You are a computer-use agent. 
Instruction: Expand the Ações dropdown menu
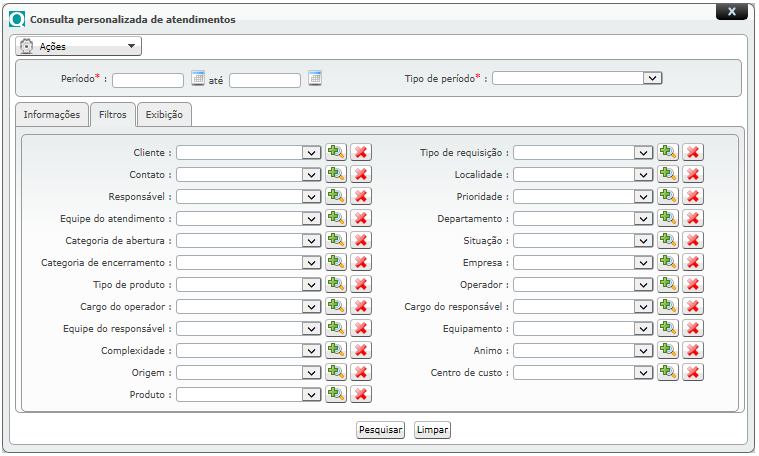[78, 46]
